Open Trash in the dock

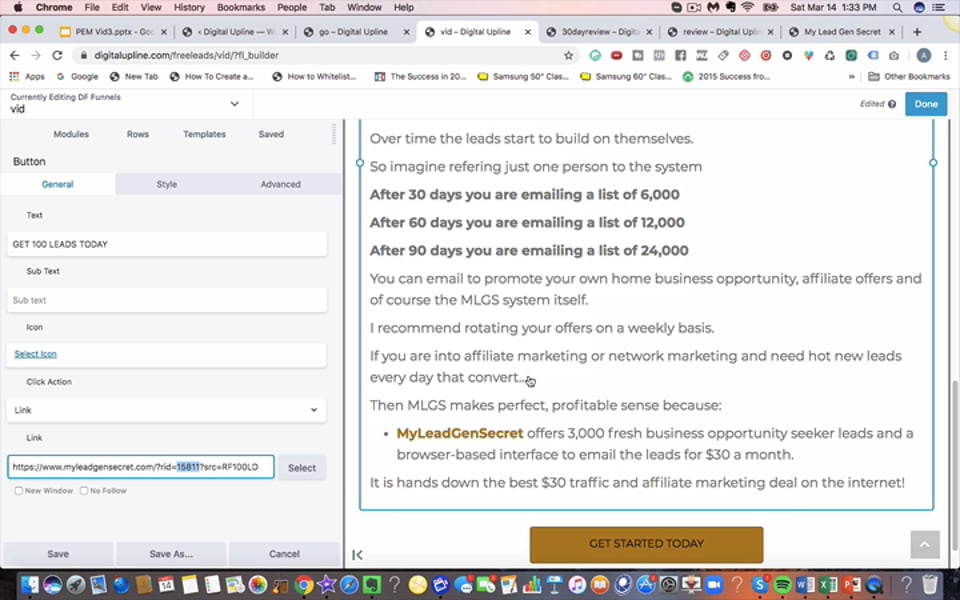(929, 585)
